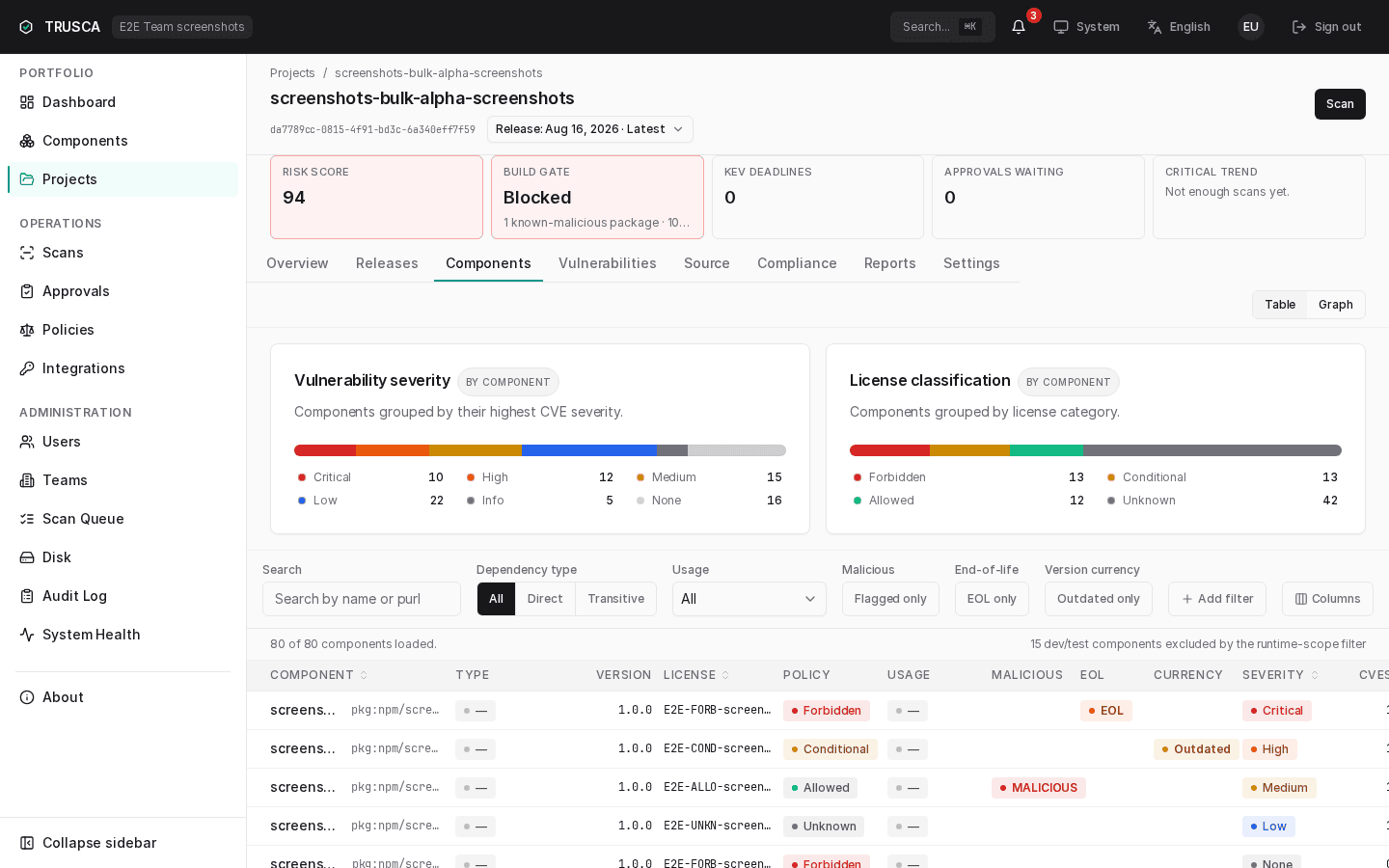The height and width of the screenshot is (868, 1389).
Task: Toggle the Outdated only filter
Action: click(x=1099, y=599)
